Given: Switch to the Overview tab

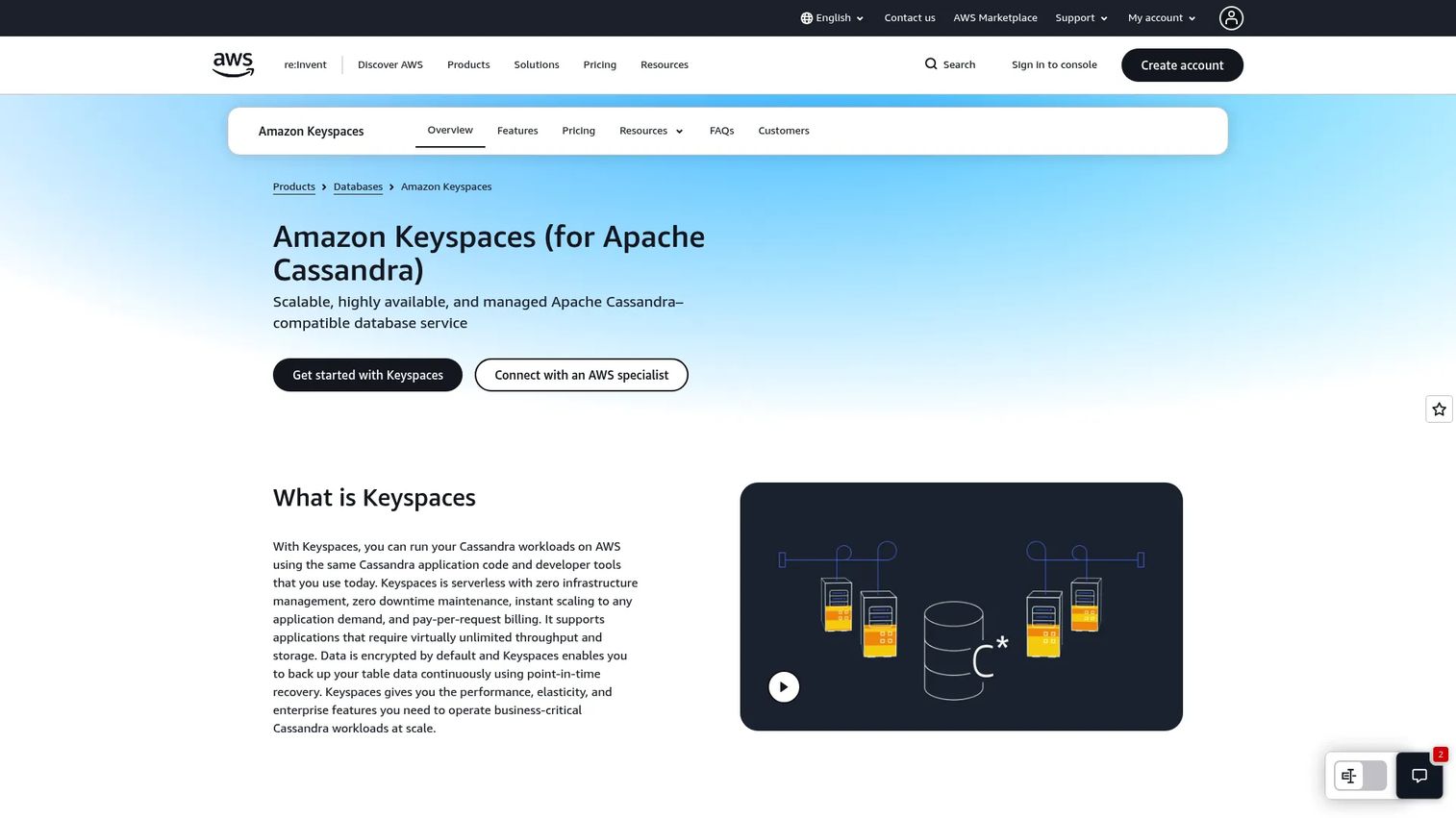Looking at the screenshot, I should [x=450, y=131].
